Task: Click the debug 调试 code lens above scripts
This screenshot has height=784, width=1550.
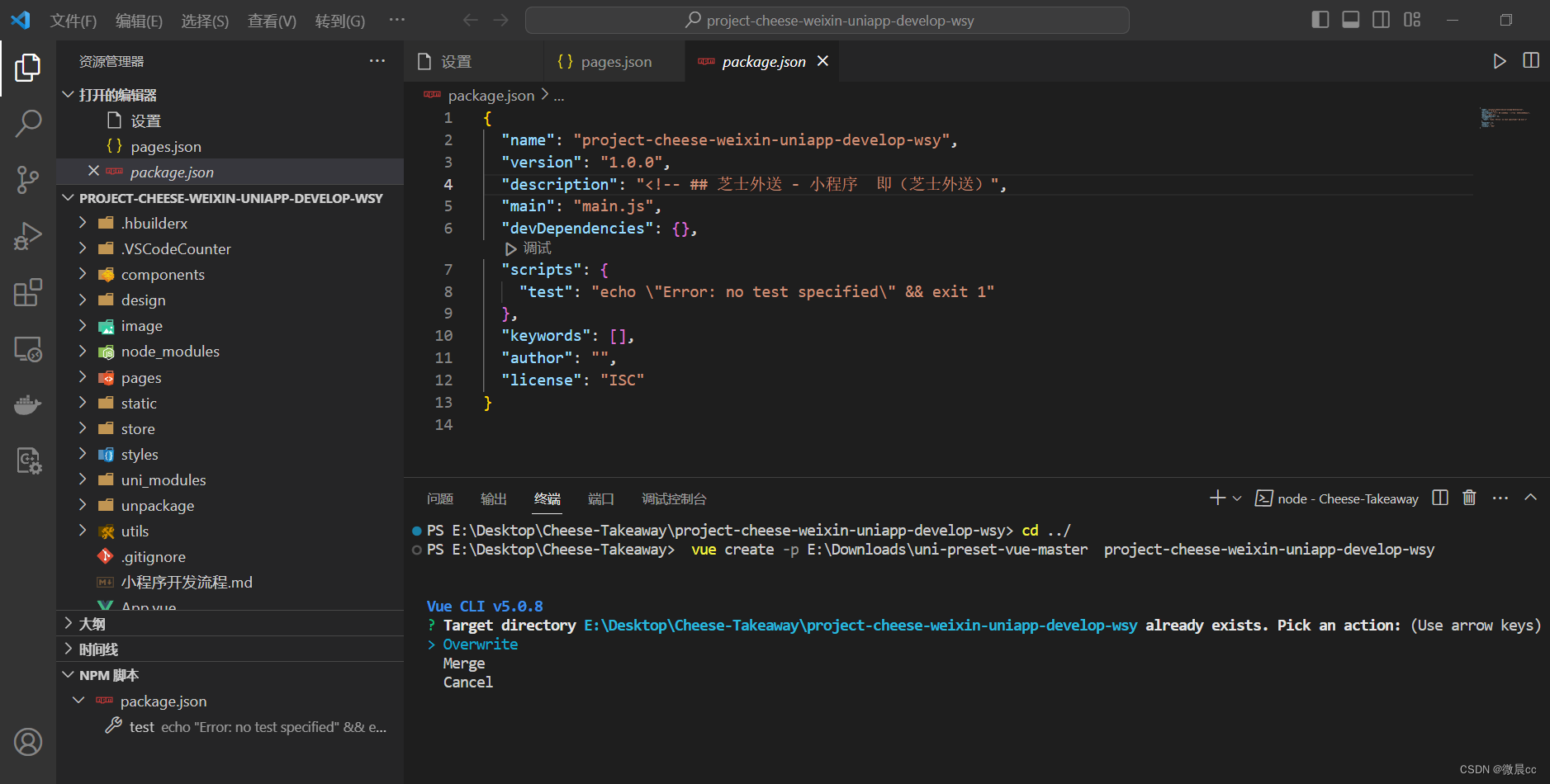Action: (529, 248)
